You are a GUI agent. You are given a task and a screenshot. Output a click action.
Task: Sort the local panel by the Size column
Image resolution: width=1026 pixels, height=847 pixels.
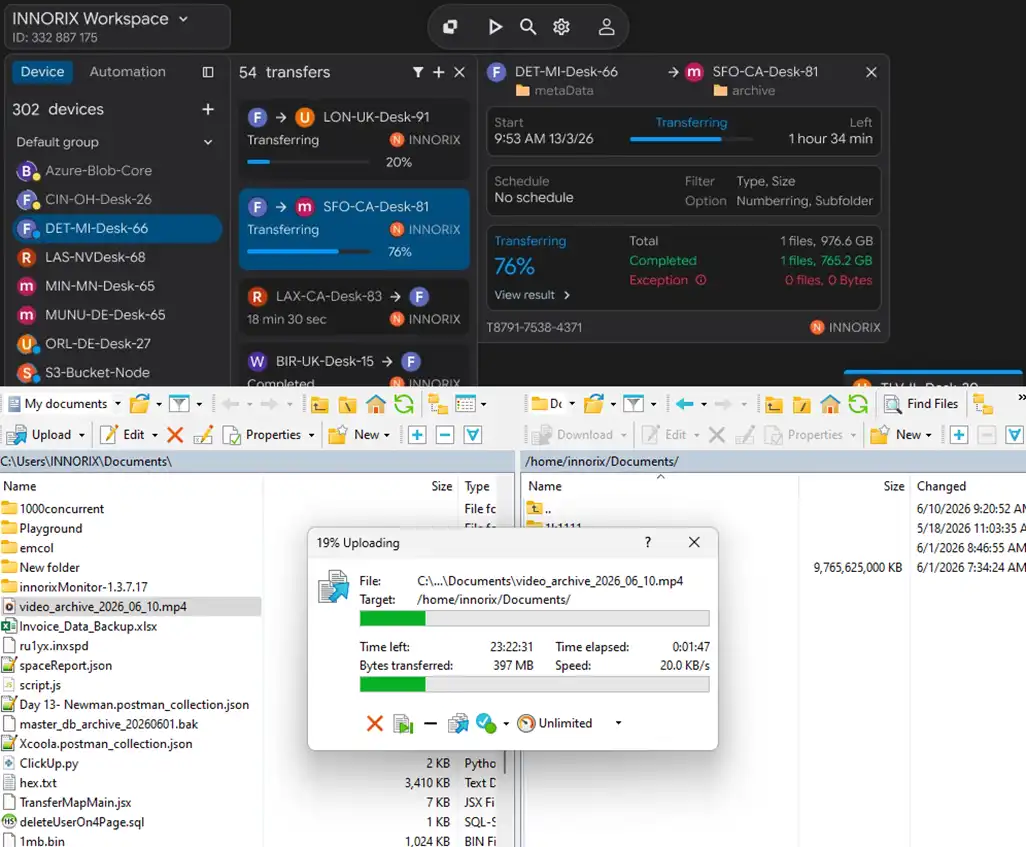[442, 486]
